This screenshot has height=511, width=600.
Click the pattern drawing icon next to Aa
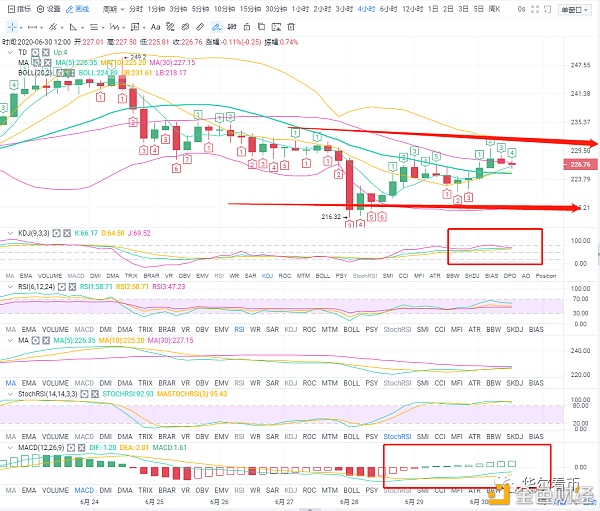tap(170, 27)
